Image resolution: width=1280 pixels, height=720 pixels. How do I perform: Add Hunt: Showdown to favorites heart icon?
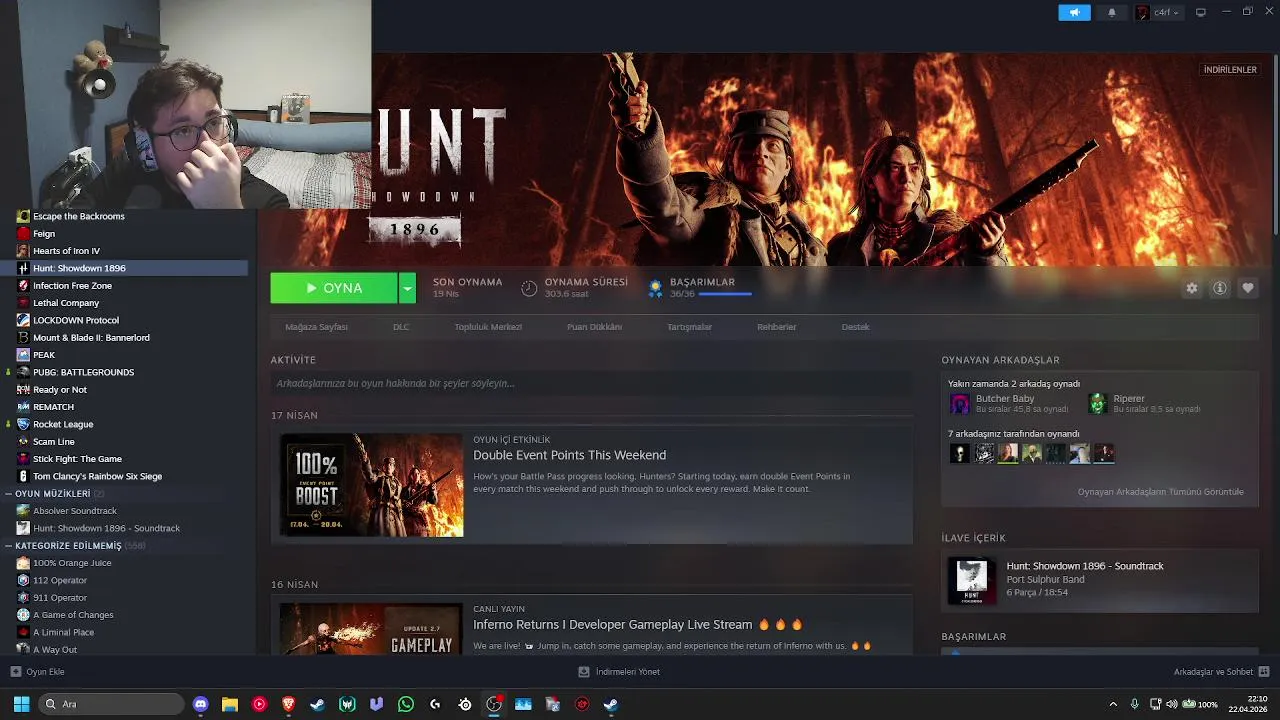tap(1248, 288)
